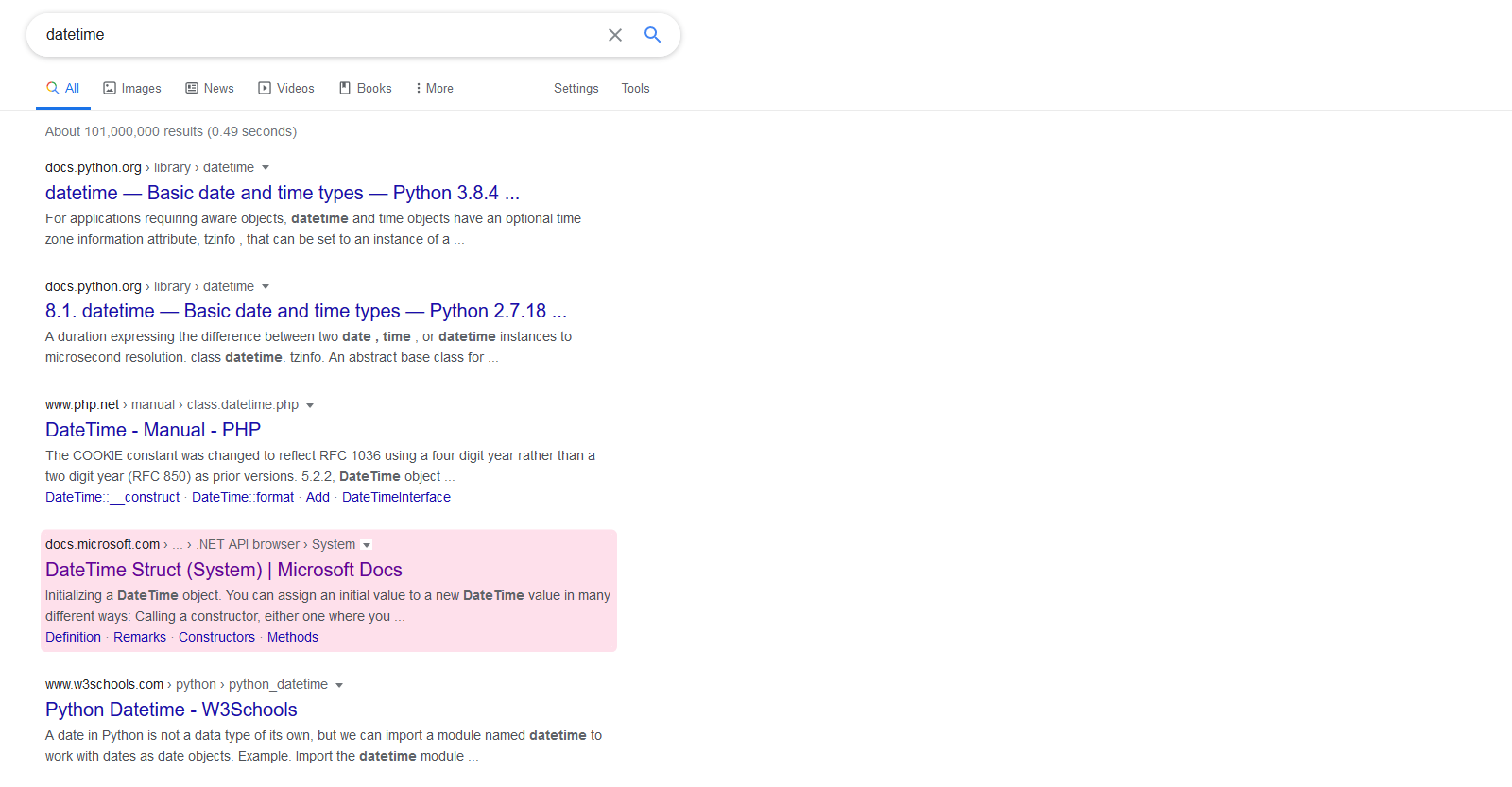Follow the Add sitelink under PHP result
Image resolution: width=1512 pixels, height=787 pixels.
click(x=318, y=497)
